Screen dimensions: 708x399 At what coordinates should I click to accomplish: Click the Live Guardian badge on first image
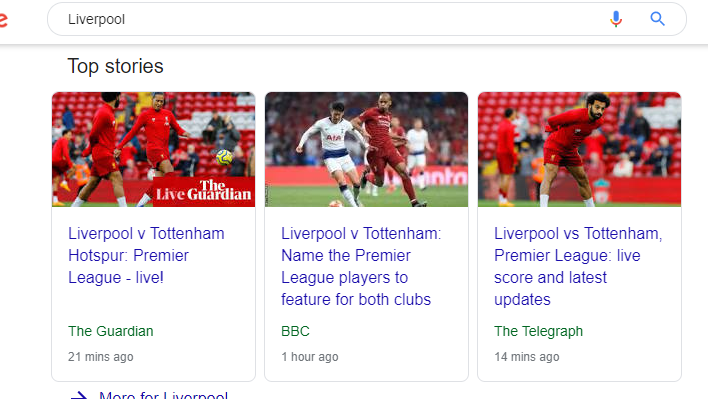(204, 191)
